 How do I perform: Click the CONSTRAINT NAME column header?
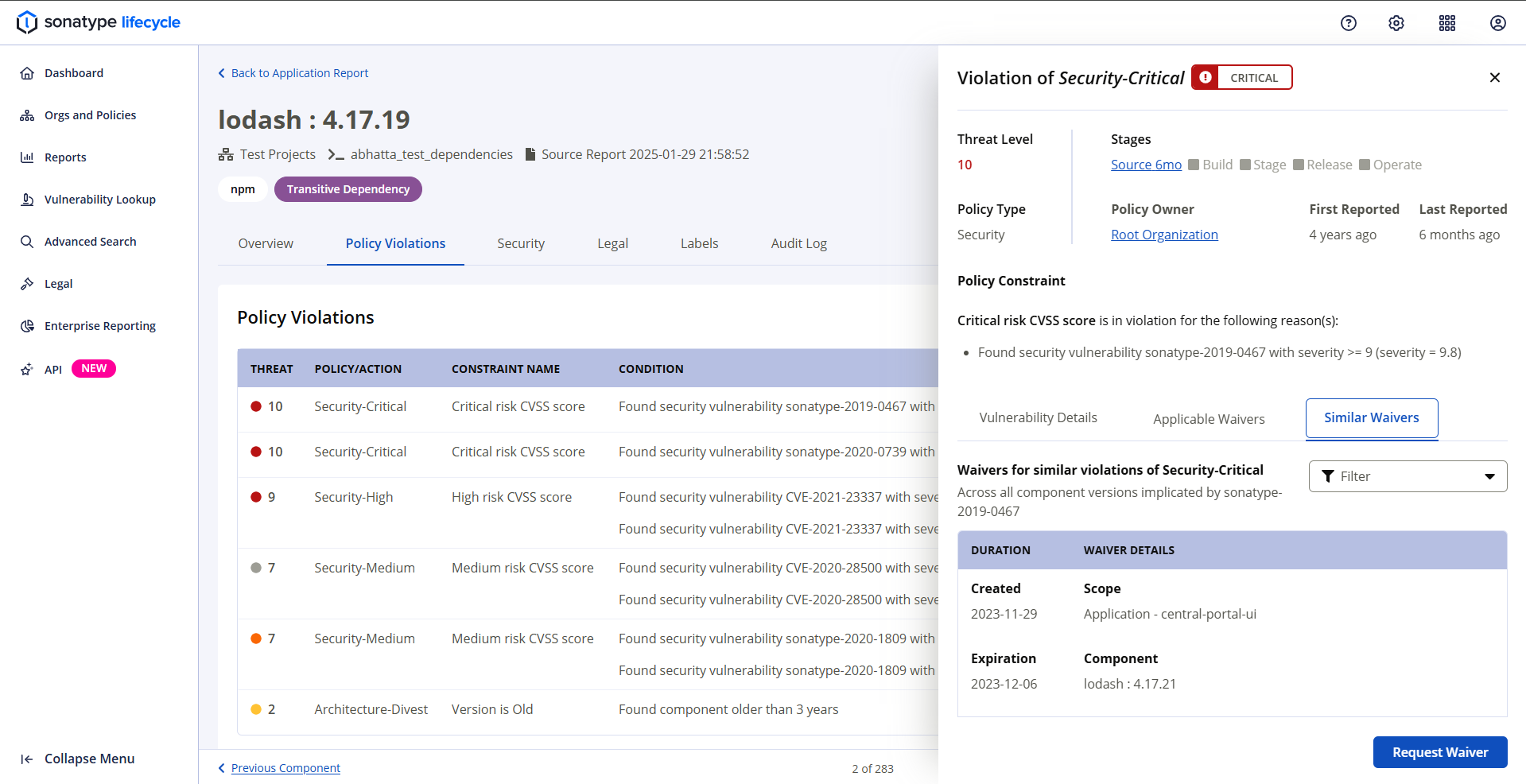(506, 369)
